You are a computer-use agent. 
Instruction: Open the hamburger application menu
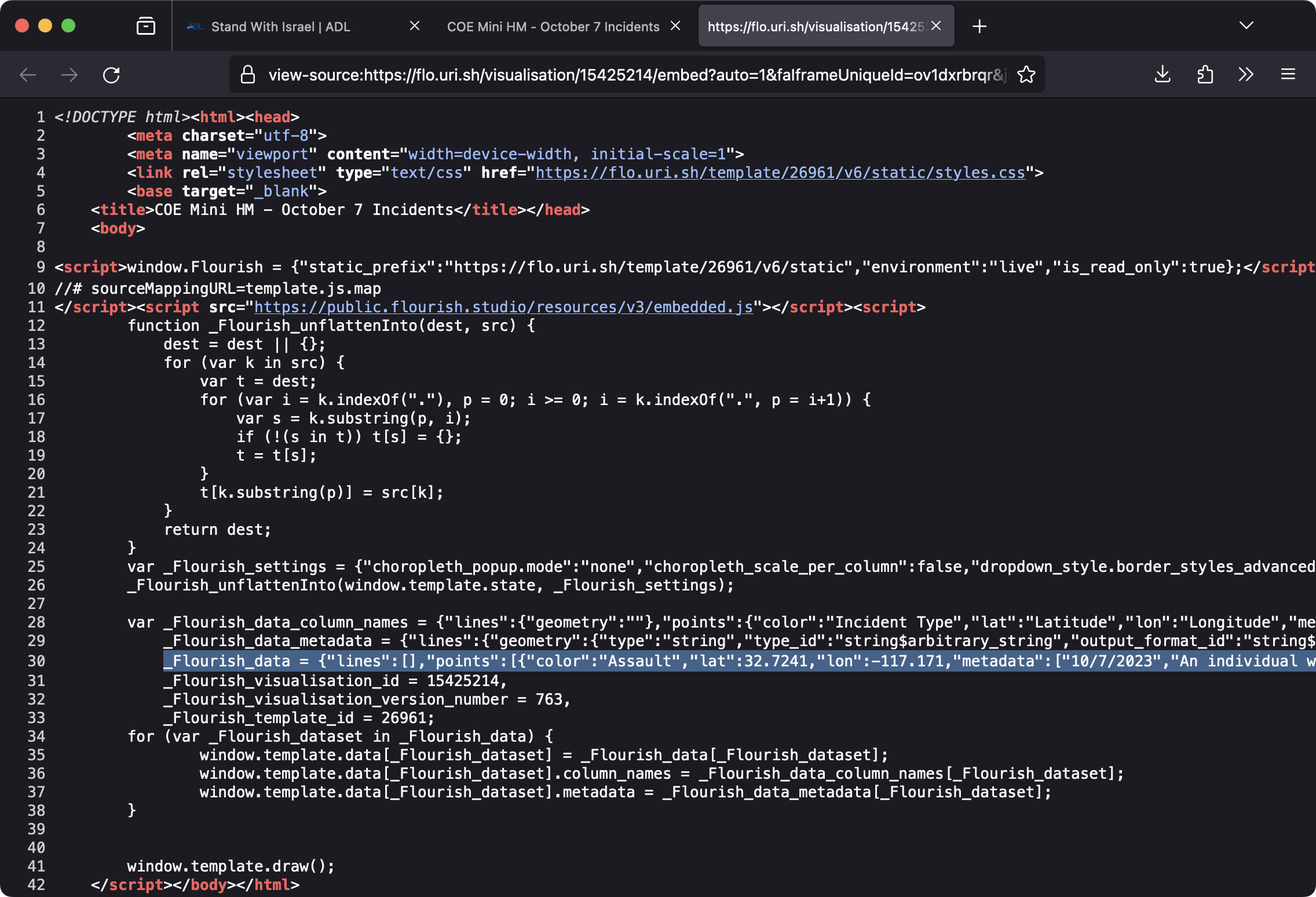pos(1288,75)
